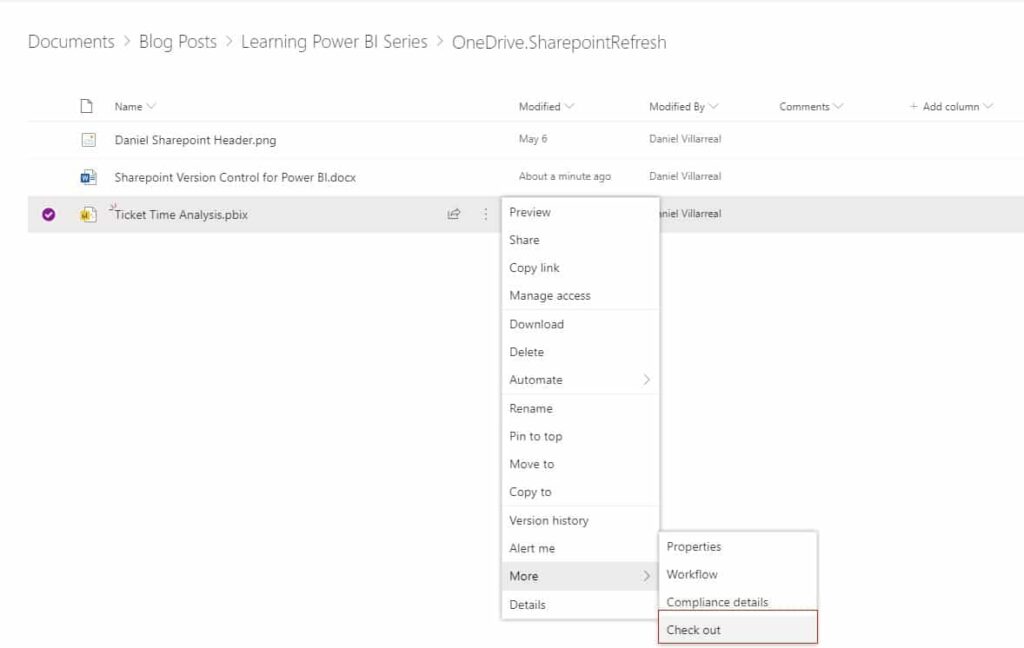Open the three-dot actions menu for Ticket Time Analysis
This screenshot has width=1024, height=648.
click(485, 214)
